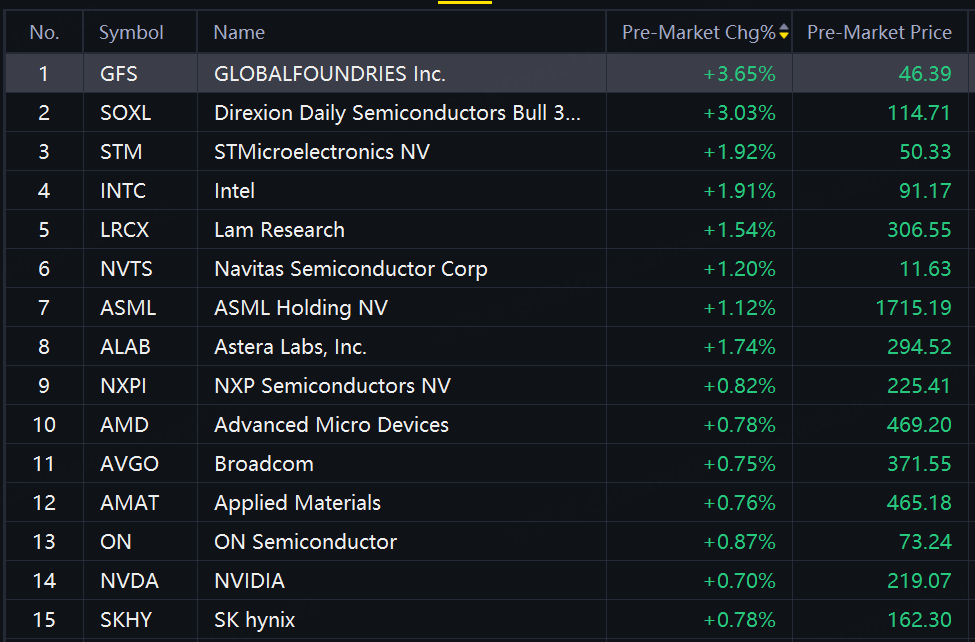Select ON Semiconductor row

tap(487, 542)
